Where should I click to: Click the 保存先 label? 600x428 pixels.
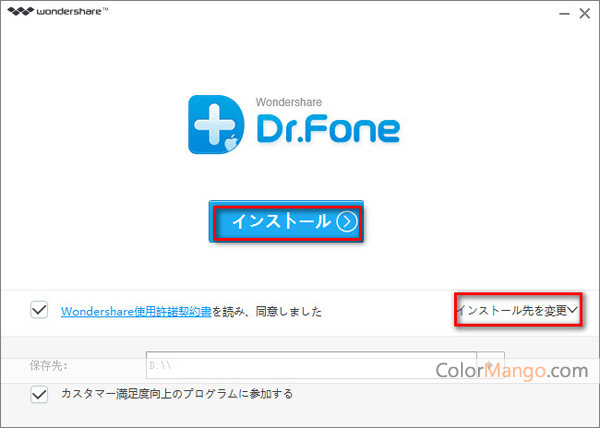click(x=48, y=366)
